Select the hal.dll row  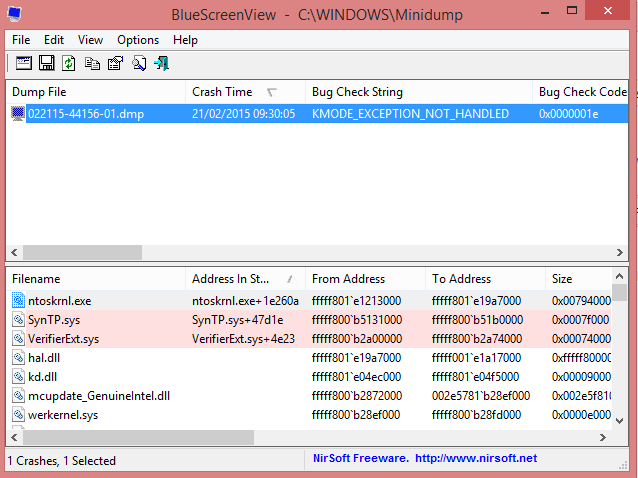(x=309, y=358)
